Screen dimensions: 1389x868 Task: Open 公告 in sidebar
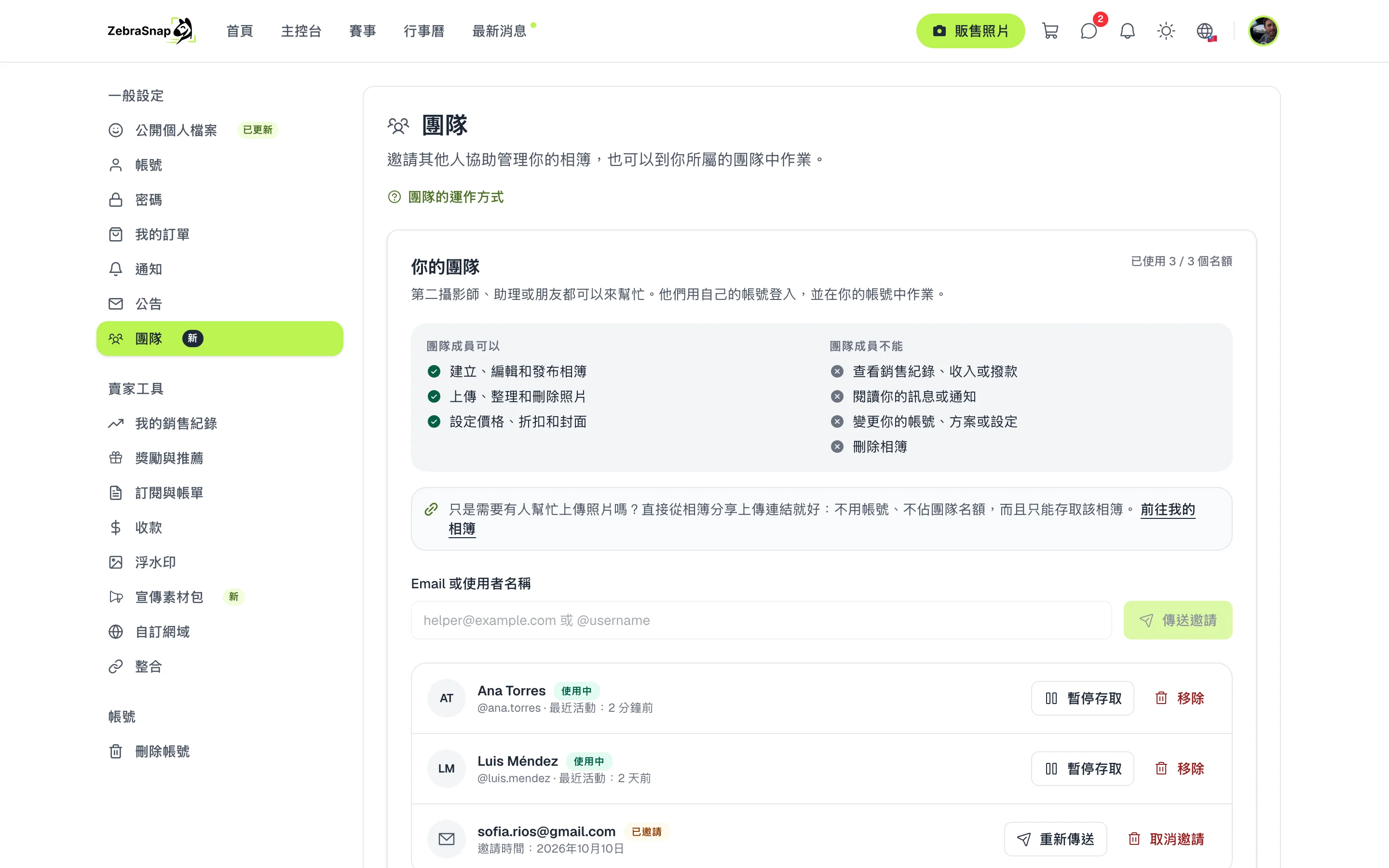[220, 304]
